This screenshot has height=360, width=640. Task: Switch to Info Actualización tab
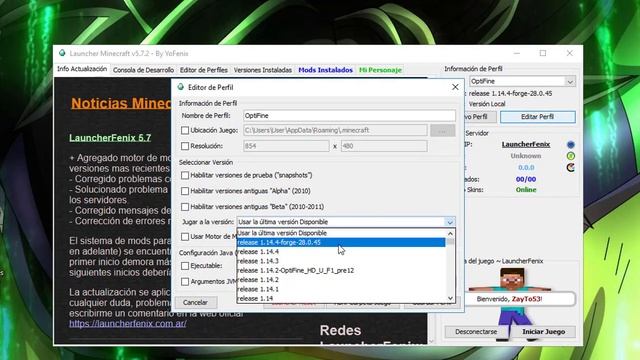coord(82,69)
